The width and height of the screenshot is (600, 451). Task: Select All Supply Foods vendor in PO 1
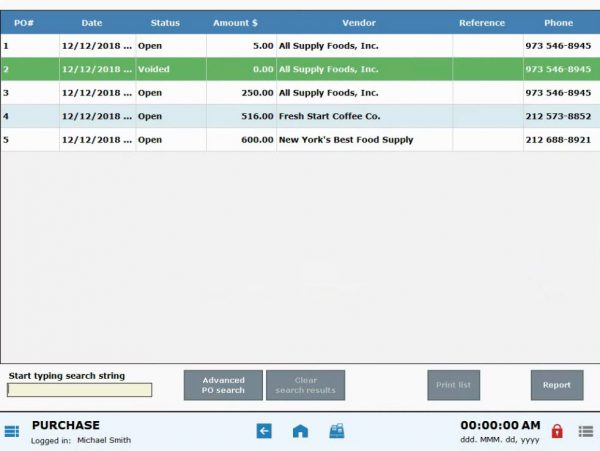(x=364, y=46)
